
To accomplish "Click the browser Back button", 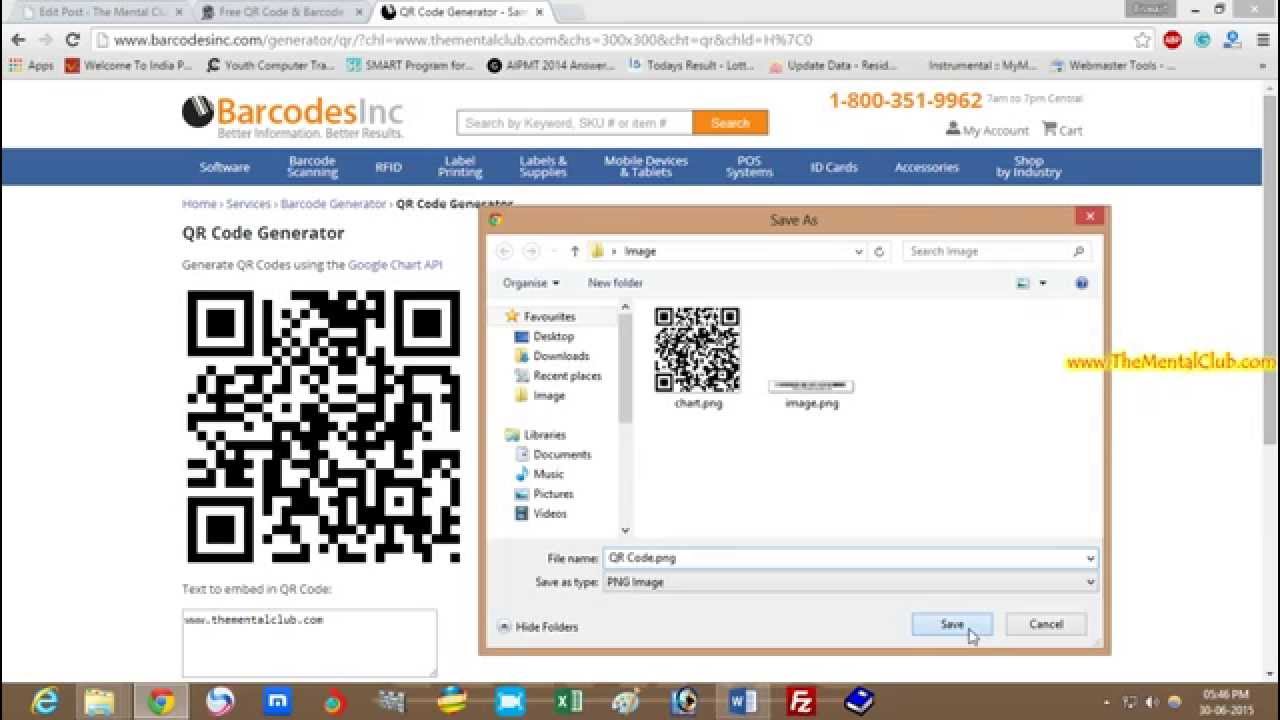I will click(18, 40).
